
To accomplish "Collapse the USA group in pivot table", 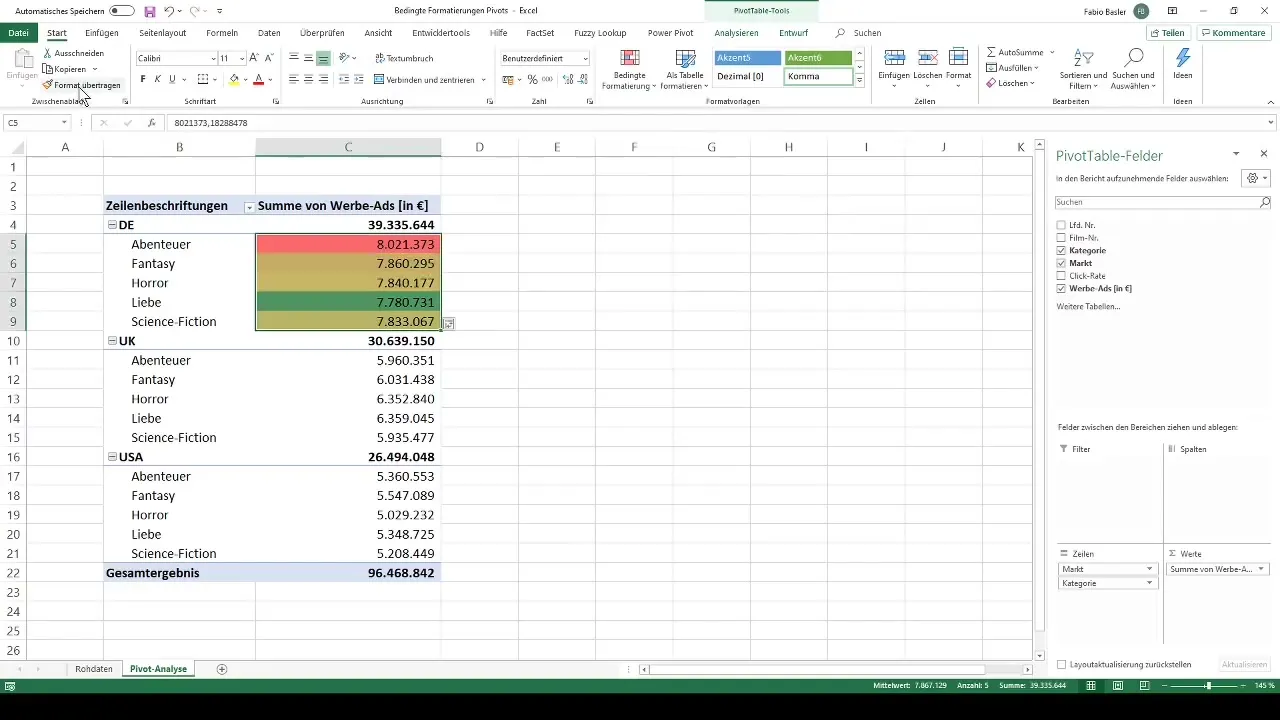I will pos(112,457).
